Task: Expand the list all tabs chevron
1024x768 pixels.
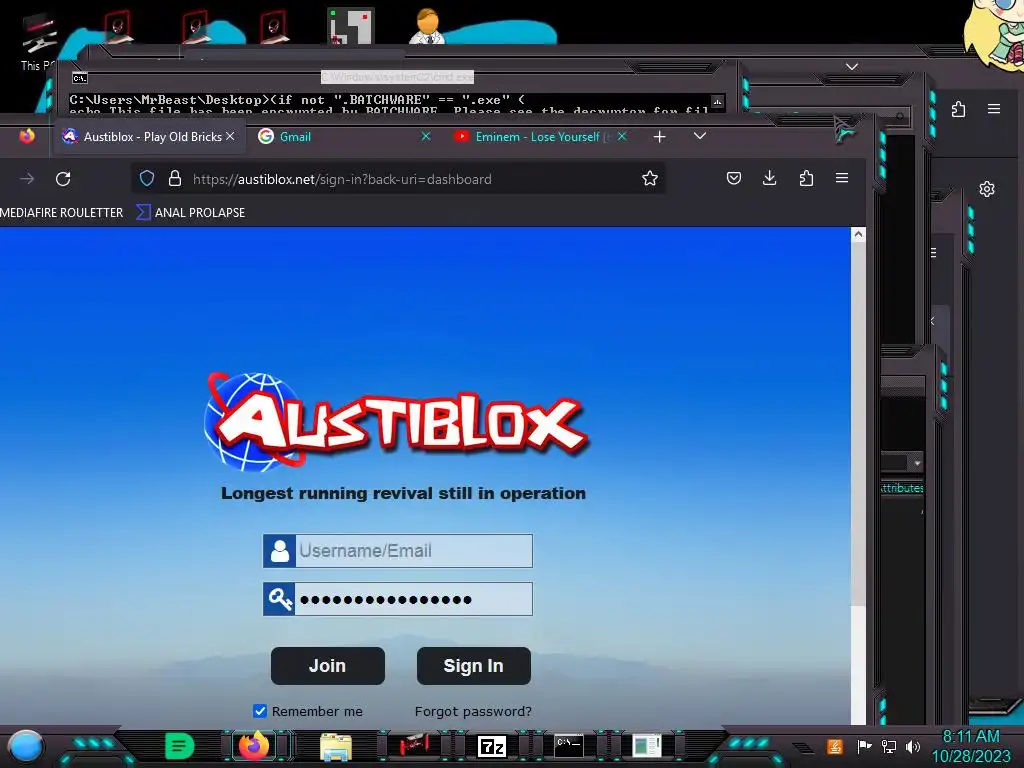Action: [699, 136]
